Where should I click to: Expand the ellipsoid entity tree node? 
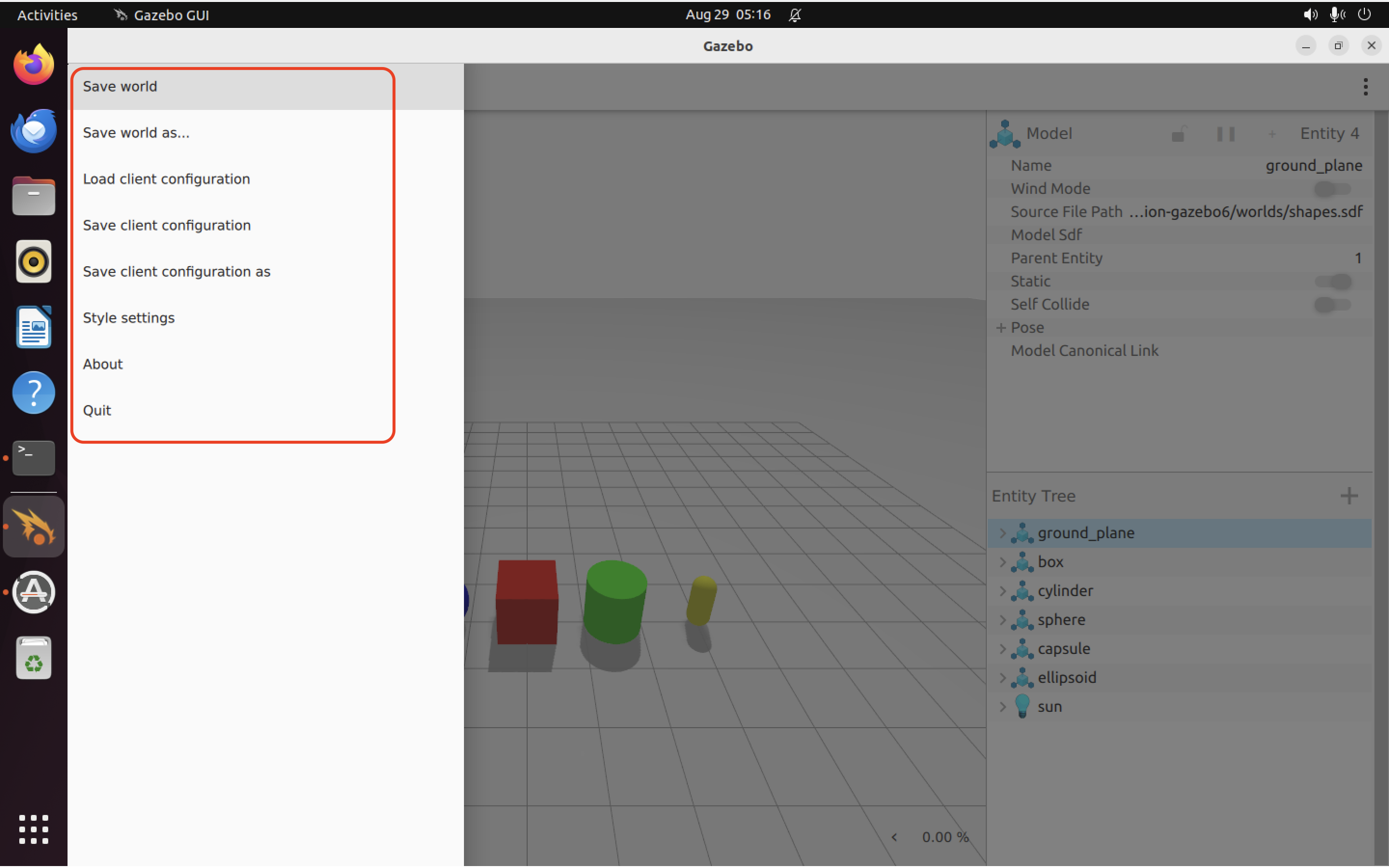[1003, 678]
